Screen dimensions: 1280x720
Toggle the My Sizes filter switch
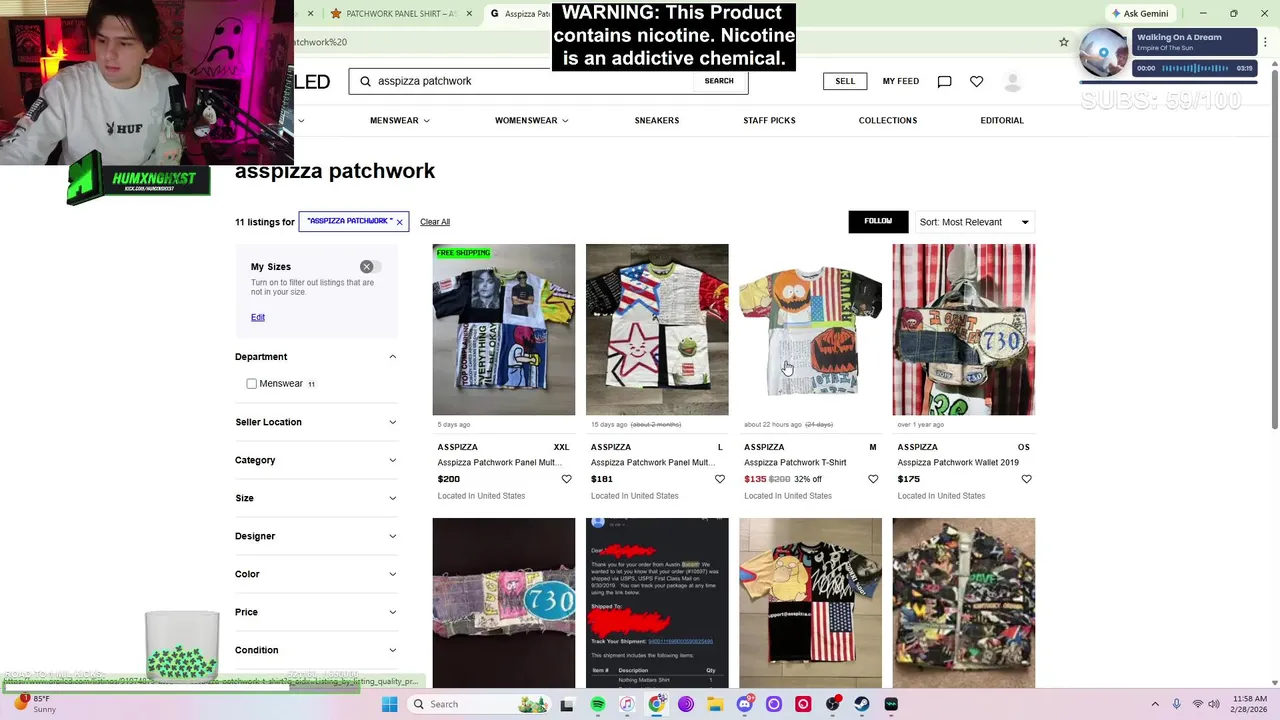pos(370,267)
